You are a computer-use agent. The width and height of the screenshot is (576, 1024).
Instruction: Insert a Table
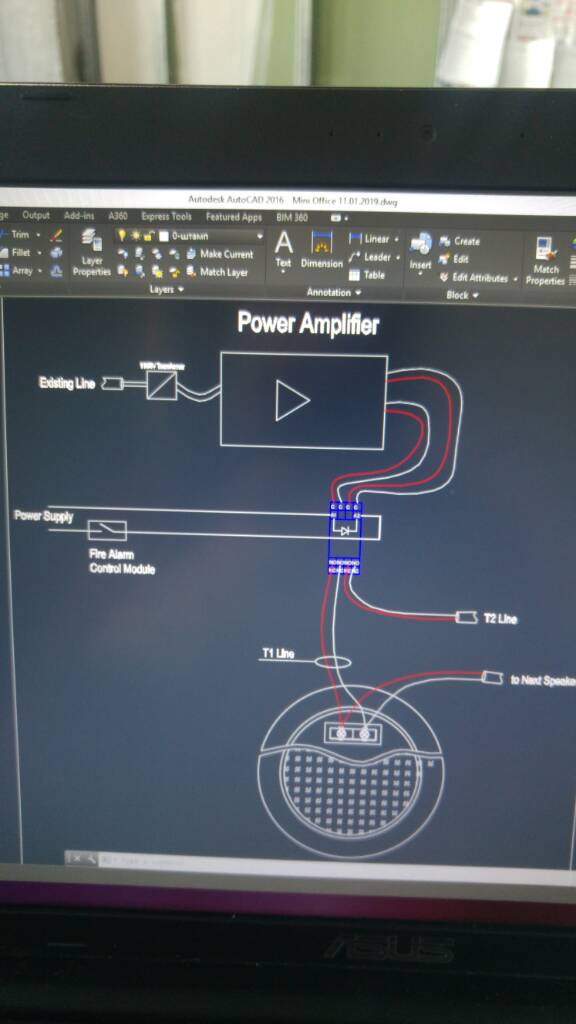(x=366, y=275)
